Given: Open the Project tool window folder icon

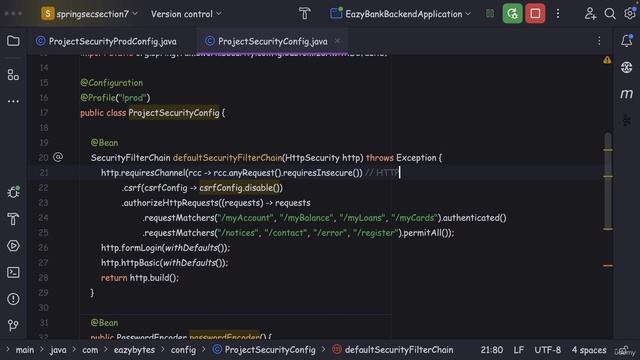Looking at the screenshot, I should 13,41.
